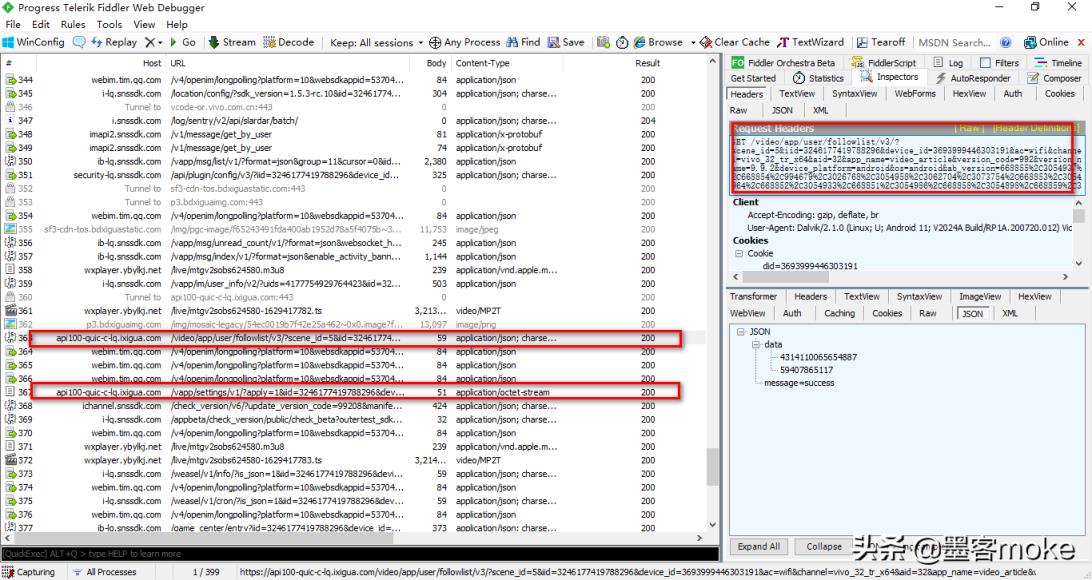Viewport: 1092px width, 580px height.
Task: Click the Go resume arrow icon
Action: pos(175,43)
